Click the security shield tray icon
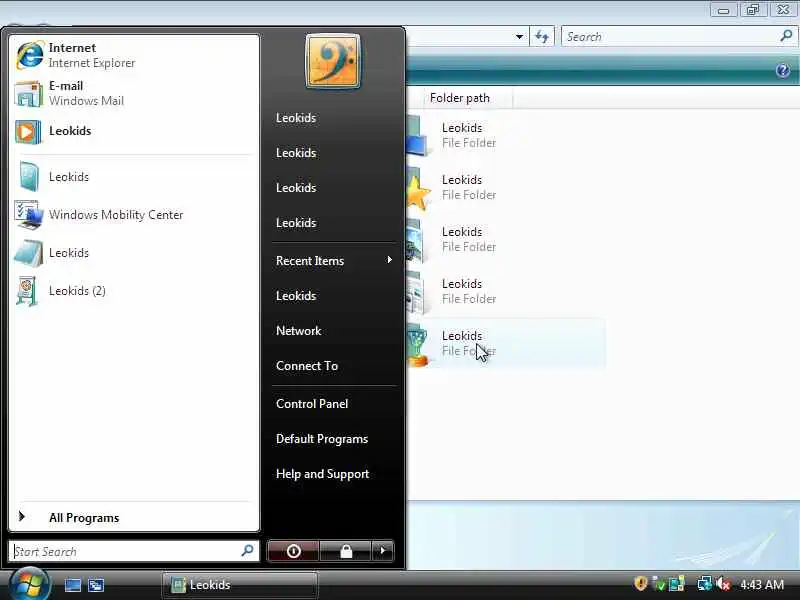Image resolution: width=800 pixels, height=600 pixels. [641, 583]
